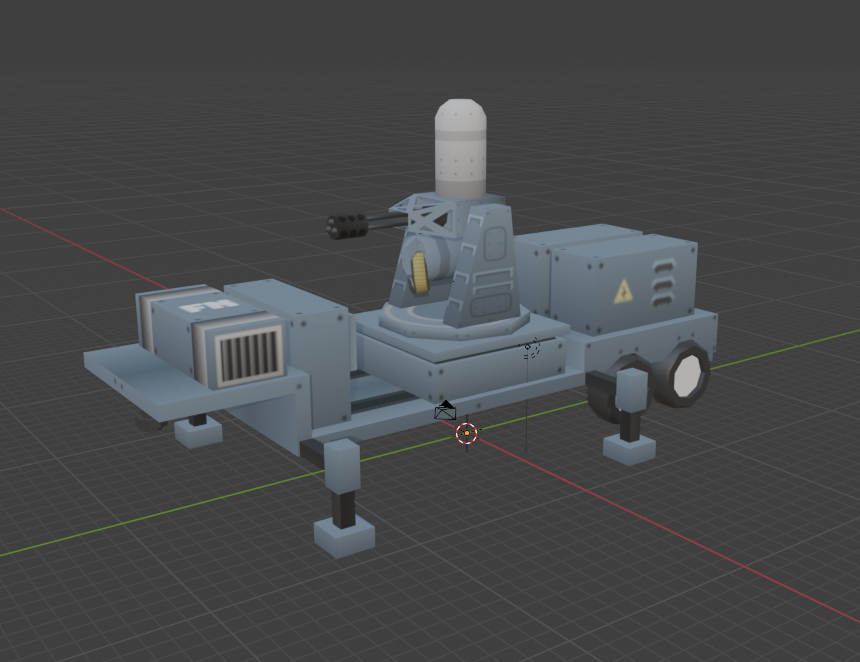Click the gatling gun muzzle
Screen dimensions: 860x662
tap(347, 226)
